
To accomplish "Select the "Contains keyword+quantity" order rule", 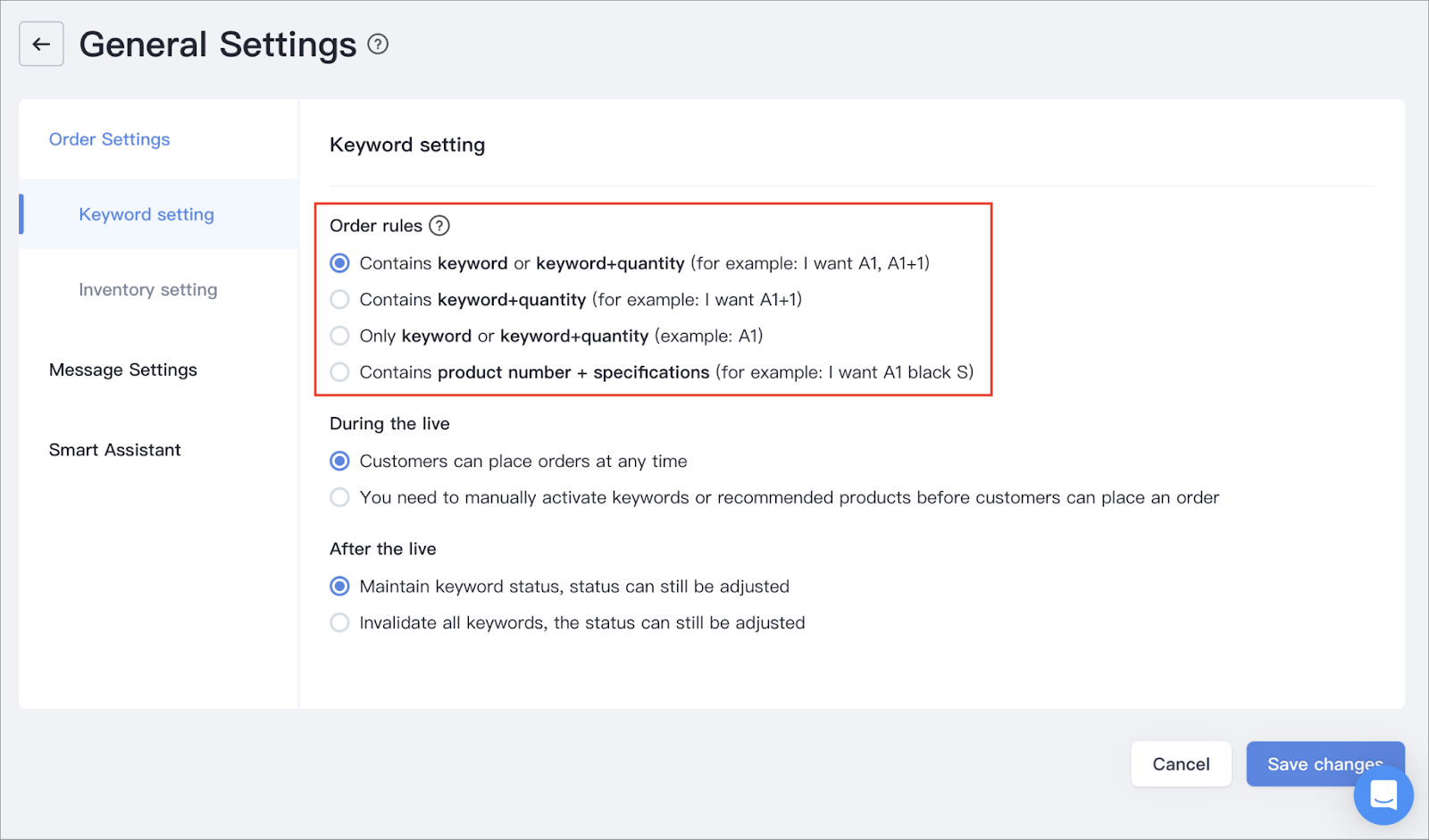I will coord(339,299).
